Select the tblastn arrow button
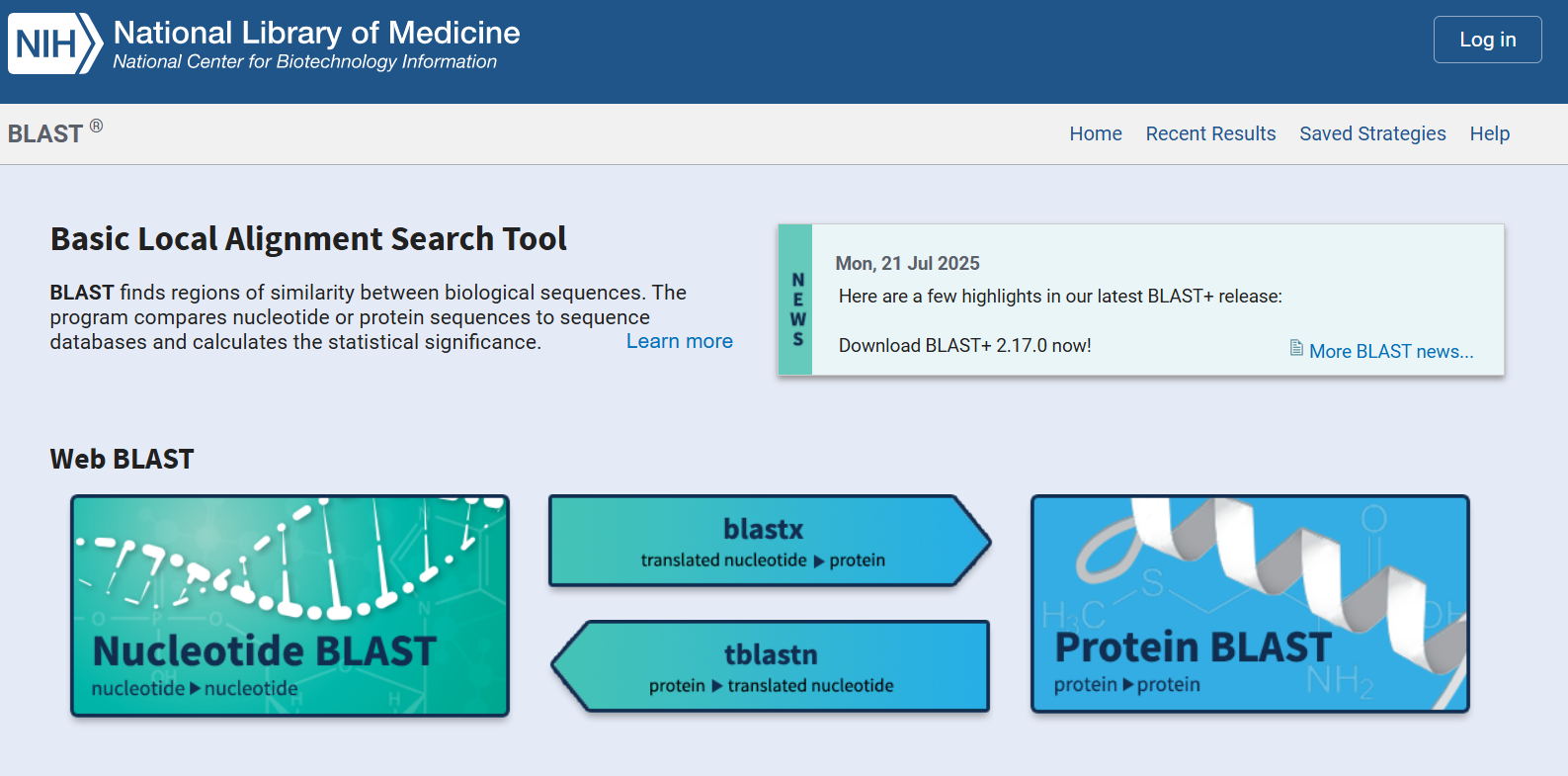This screenshot has height=776, width=1568. pyautogui.click(x=771, y=667)
